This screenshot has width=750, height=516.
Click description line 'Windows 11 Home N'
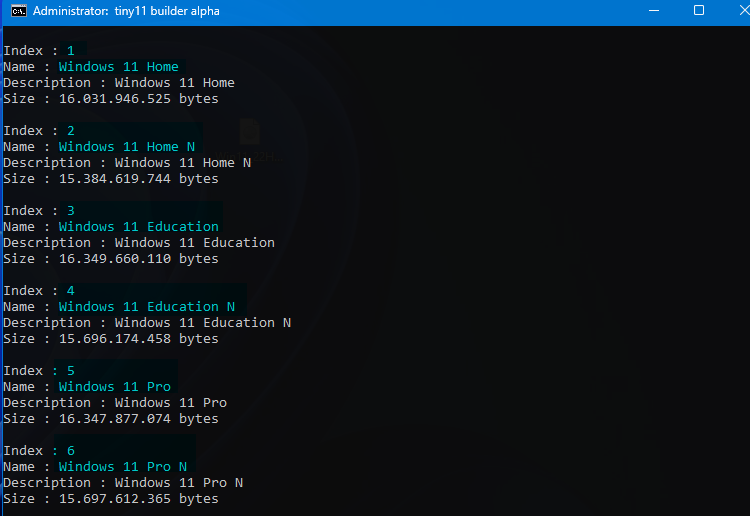pyautogui.click(x=127, y=163)
